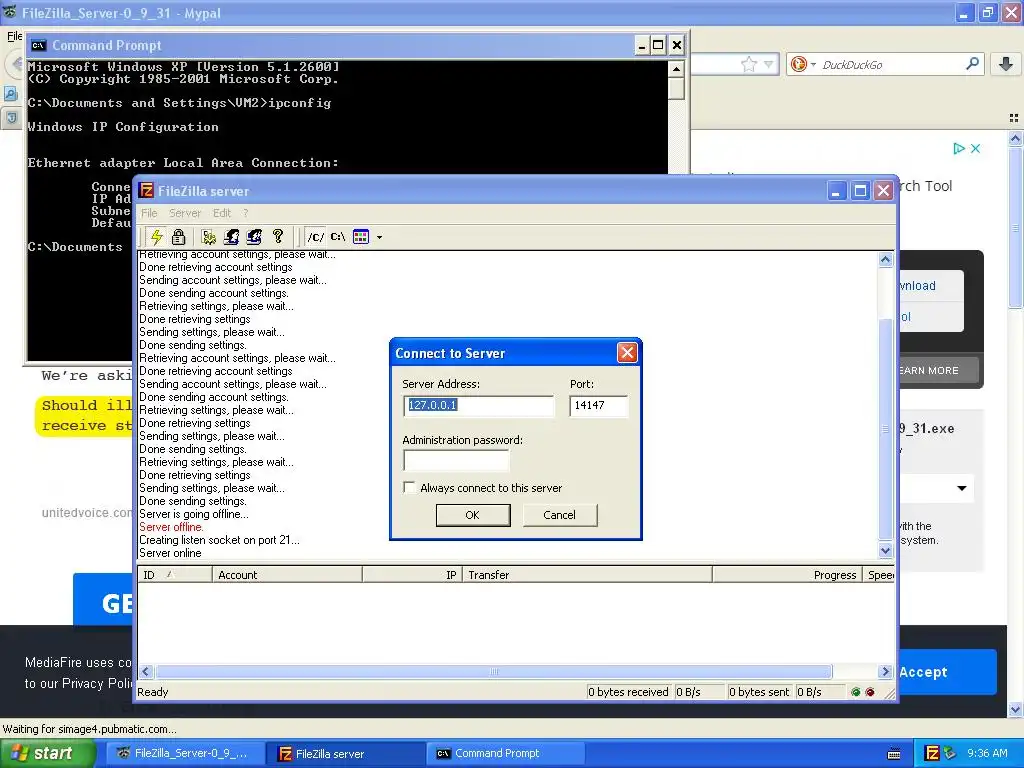The height and width of the screenshot is (768, 1024).
Task: Click the DuckDuckGo search engine icon
Action: pos(798,64)
